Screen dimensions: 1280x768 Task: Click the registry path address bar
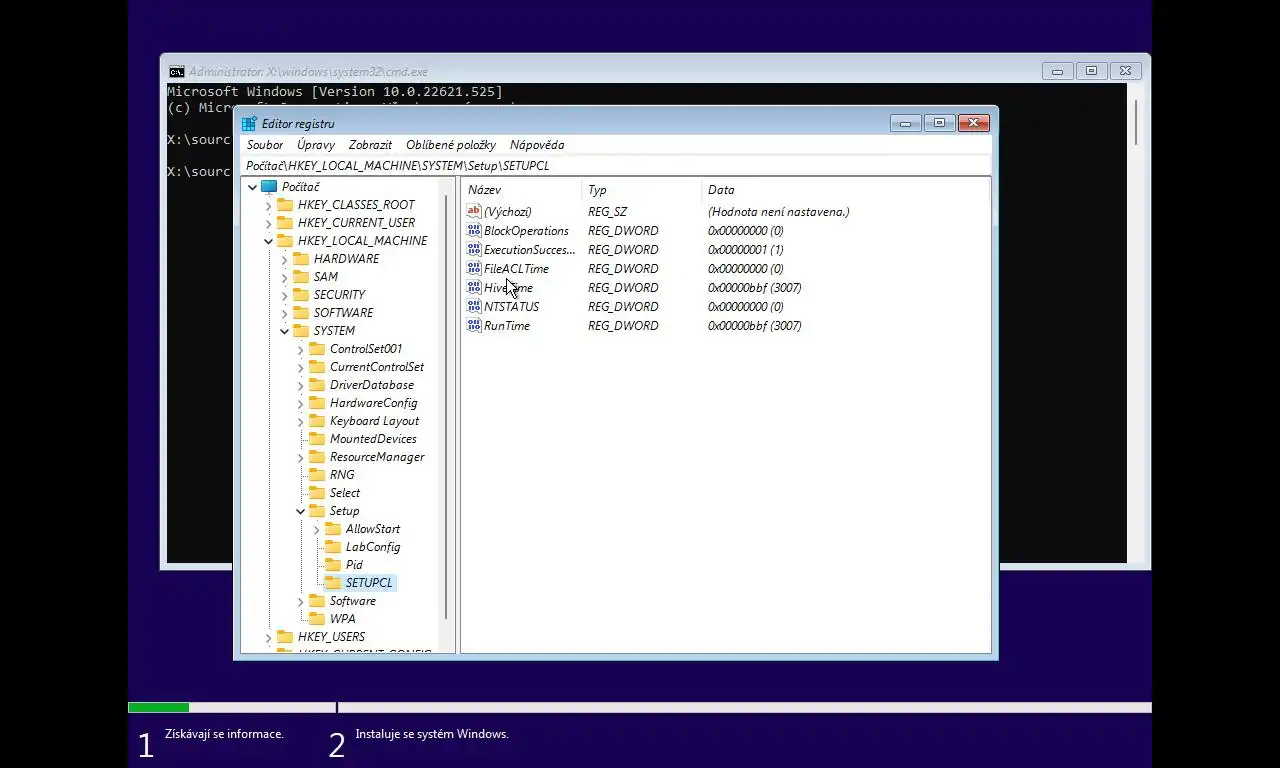pos(616,166)
